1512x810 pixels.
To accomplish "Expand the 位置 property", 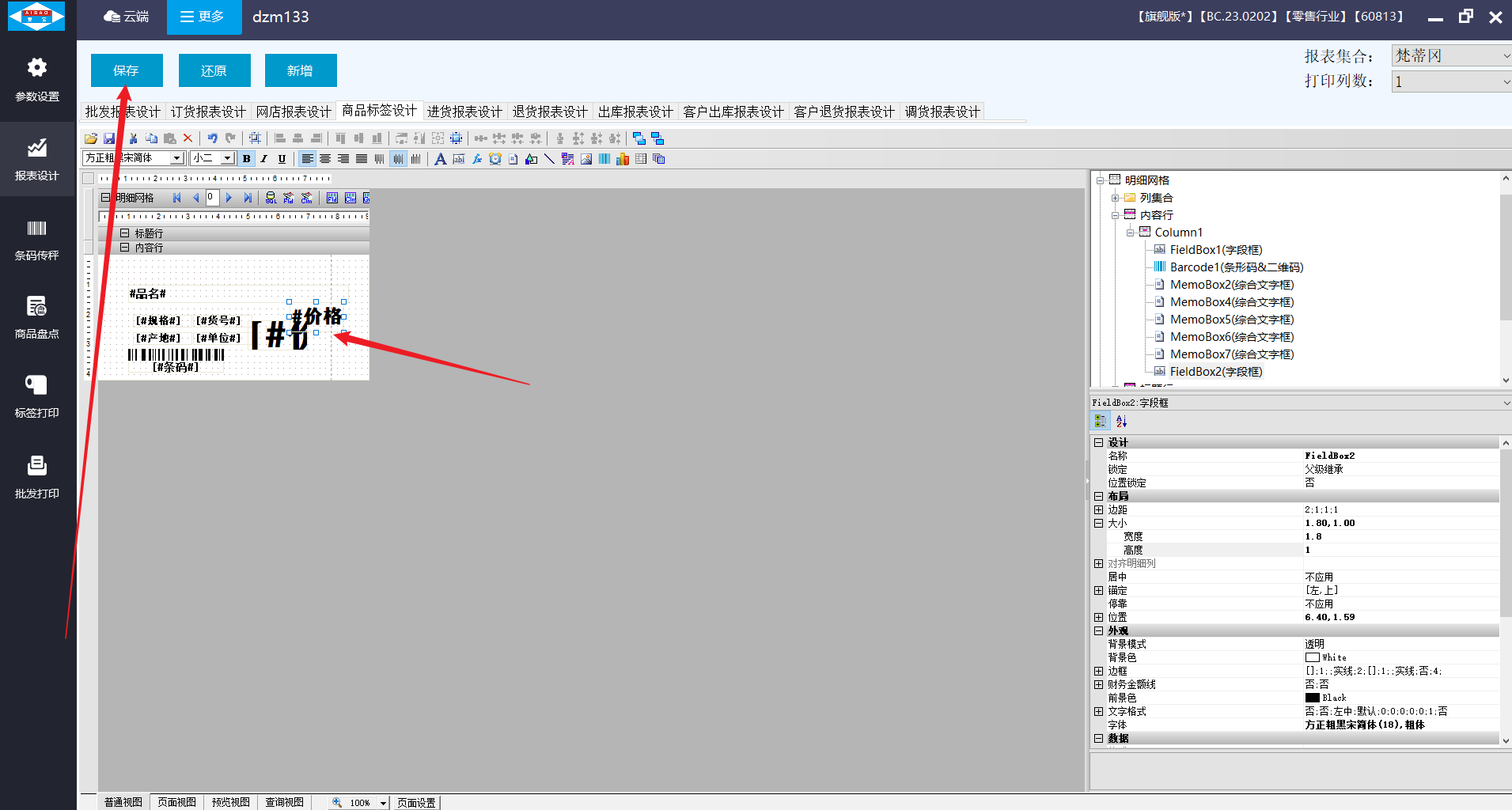I will [x=1098, y=618].
